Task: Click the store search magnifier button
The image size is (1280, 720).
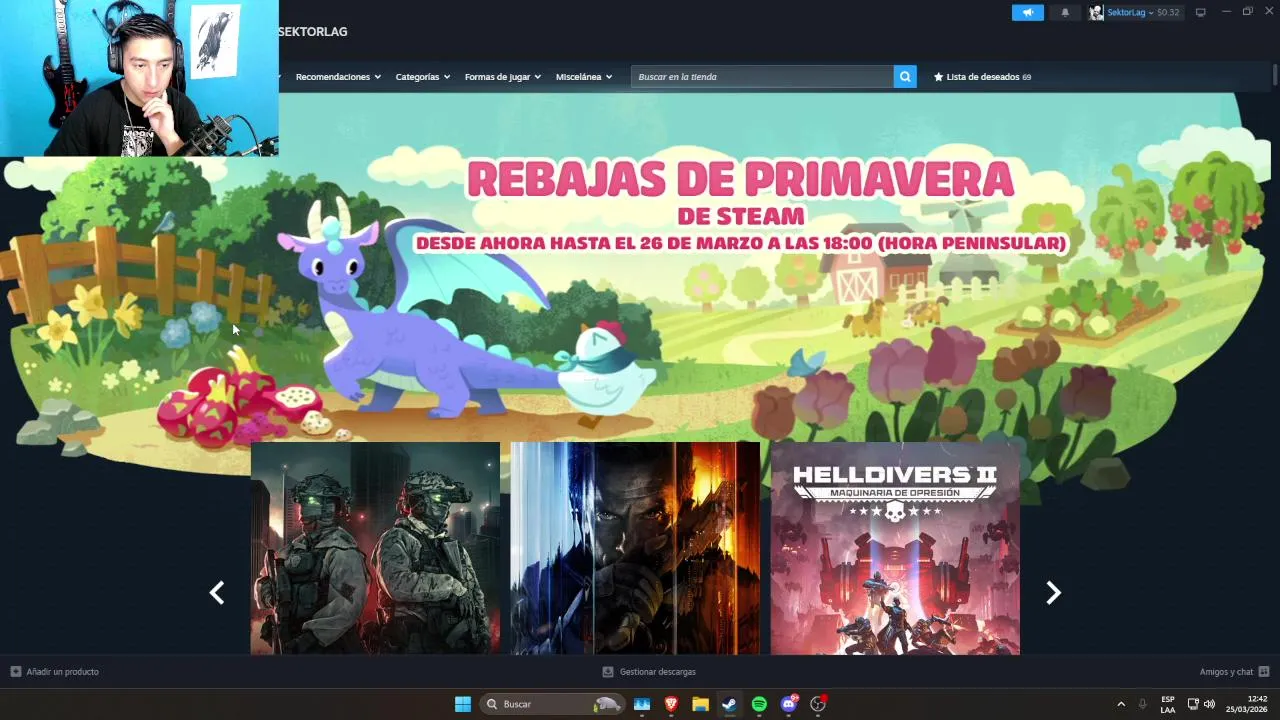Action: [x=905, y=77]
